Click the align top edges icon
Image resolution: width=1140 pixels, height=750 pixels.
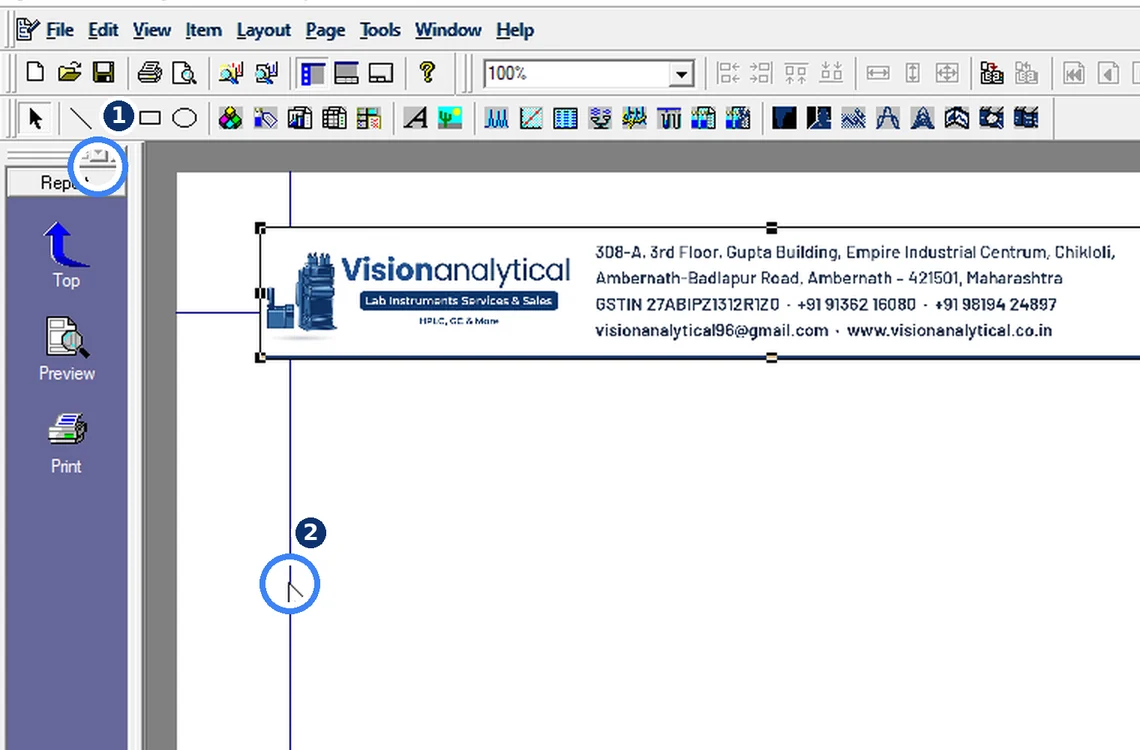(796, 73)
